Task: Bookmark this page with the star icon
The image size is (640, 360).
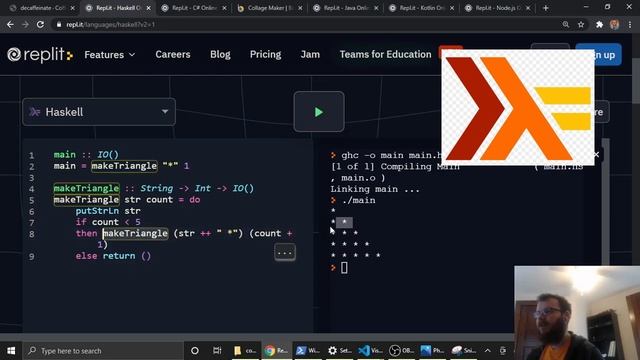Action: click(x=581, y=24)
